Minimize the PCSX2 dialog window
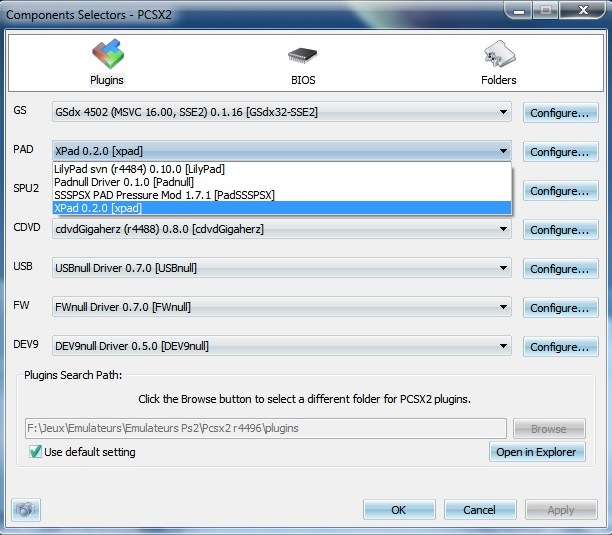Image resolution: width=612 pixels, height=535 pixels. coord(519,11)
